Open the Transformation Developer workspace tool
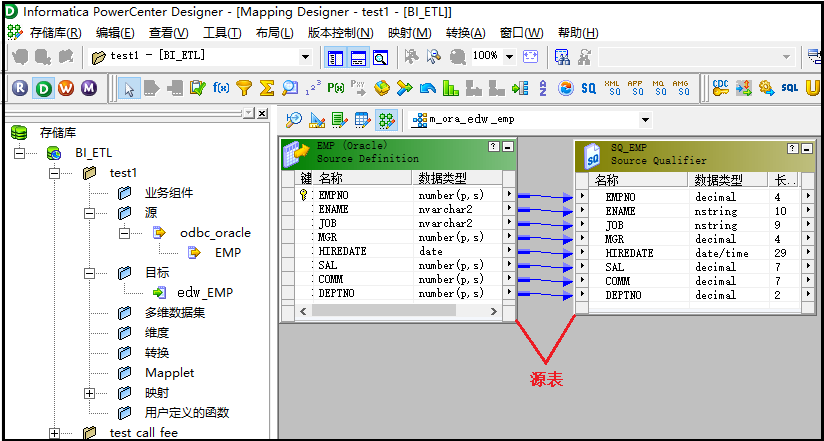 [340, 120]
